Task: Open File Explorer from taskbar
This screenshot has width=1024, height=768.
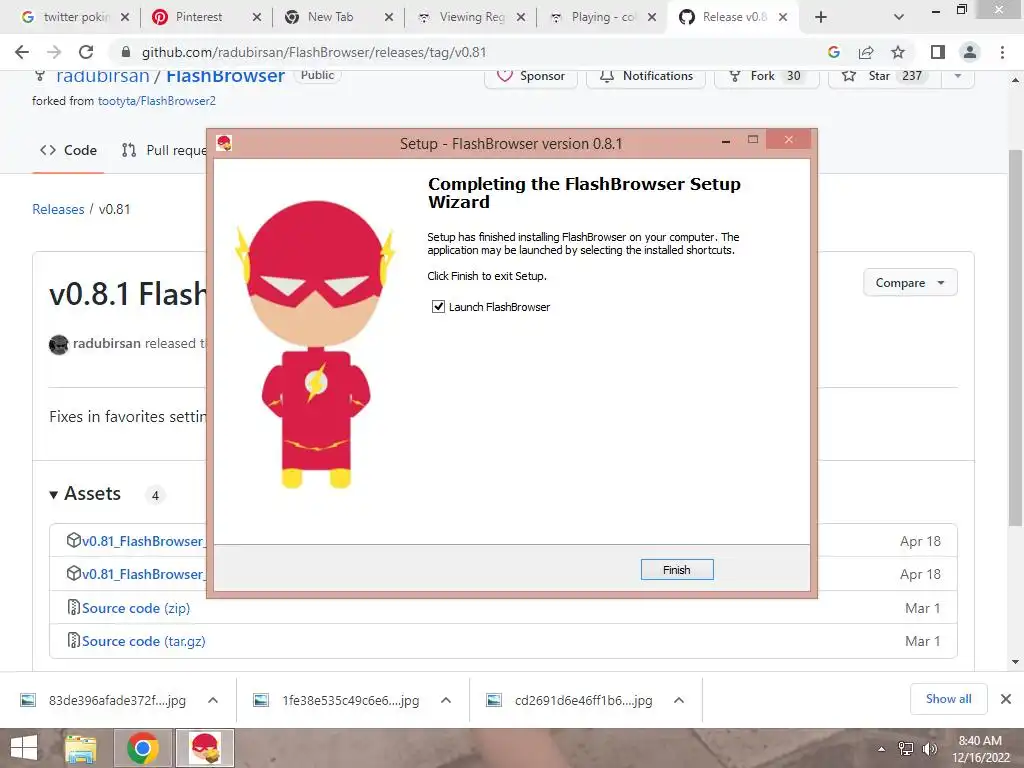Action: (x=81, y=748)
